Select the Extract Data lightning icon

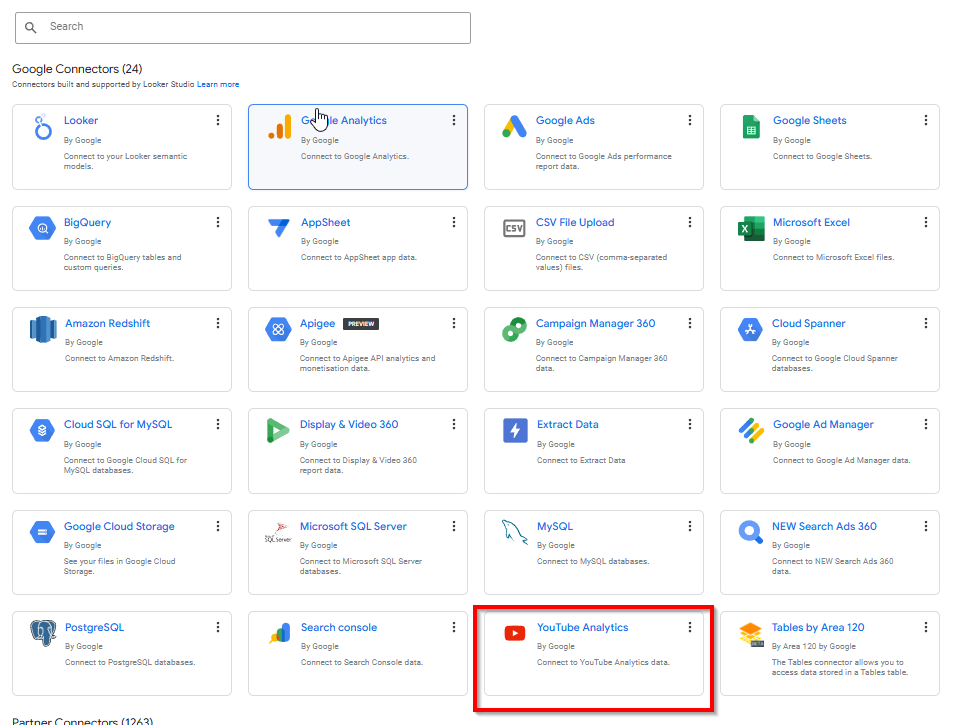(514, 431)
